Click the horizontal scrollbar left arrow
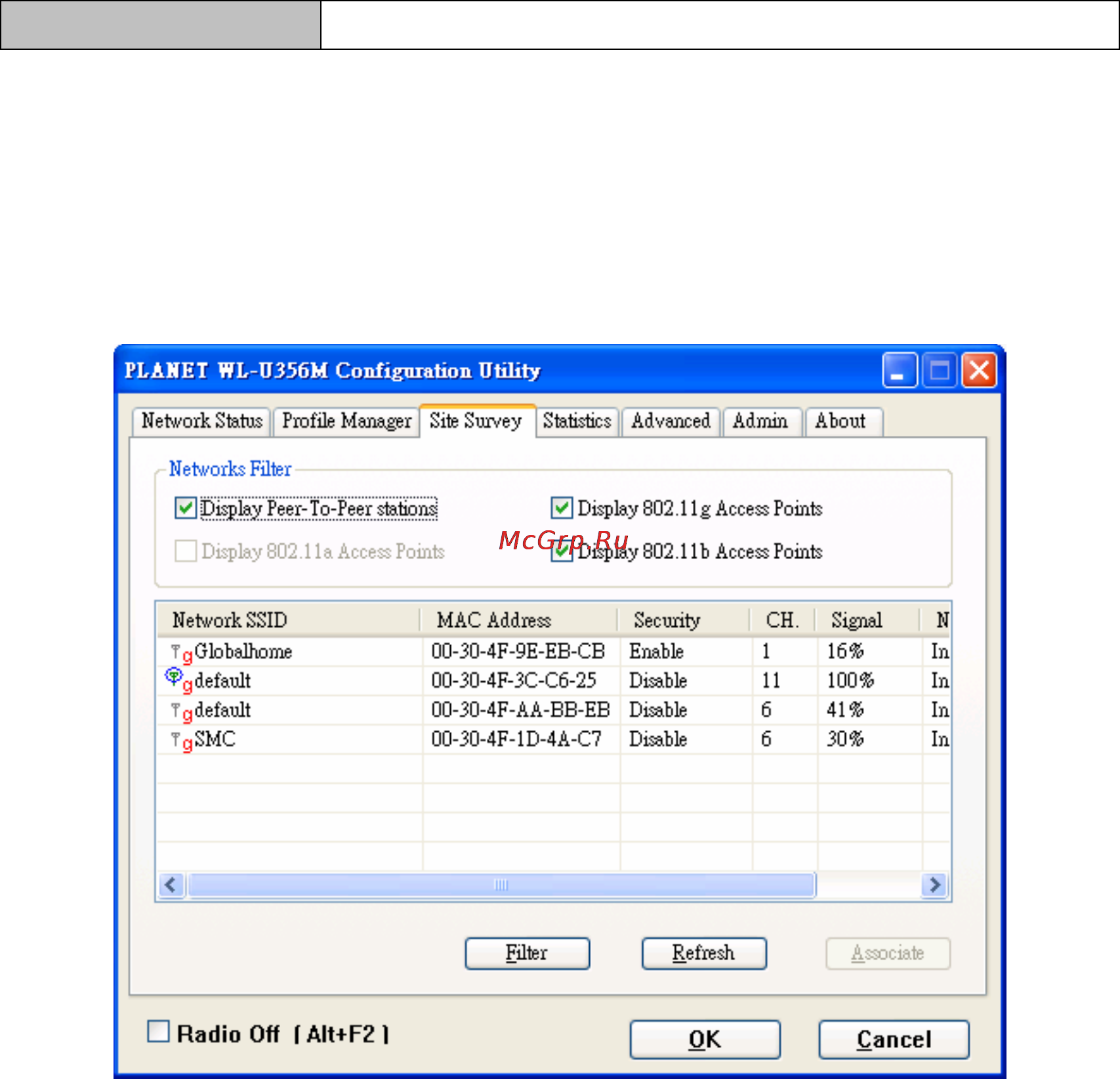 coord(171,885)
